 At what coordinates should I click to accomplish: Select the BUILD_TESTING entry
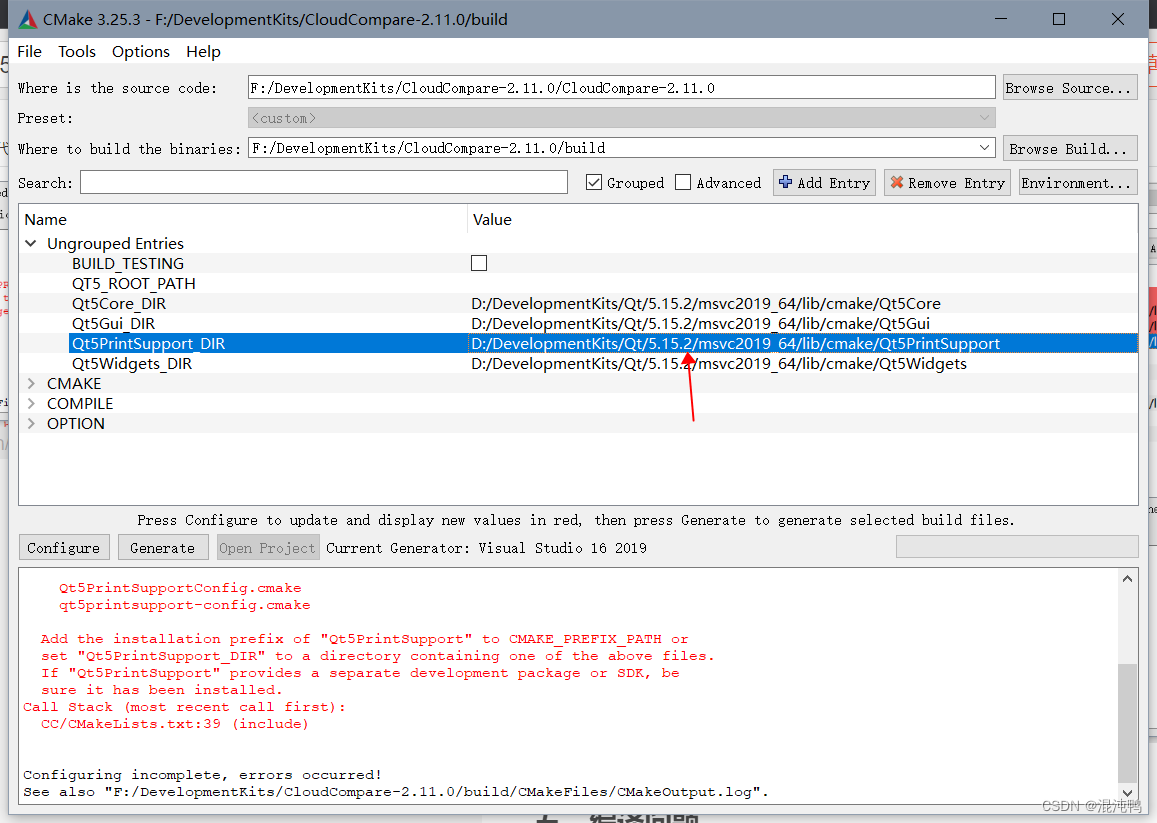click(x=128, y=264)
